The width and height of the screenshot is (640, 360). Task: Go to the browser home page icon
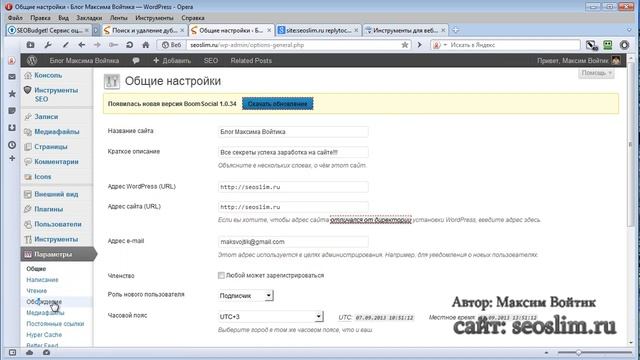146,45
